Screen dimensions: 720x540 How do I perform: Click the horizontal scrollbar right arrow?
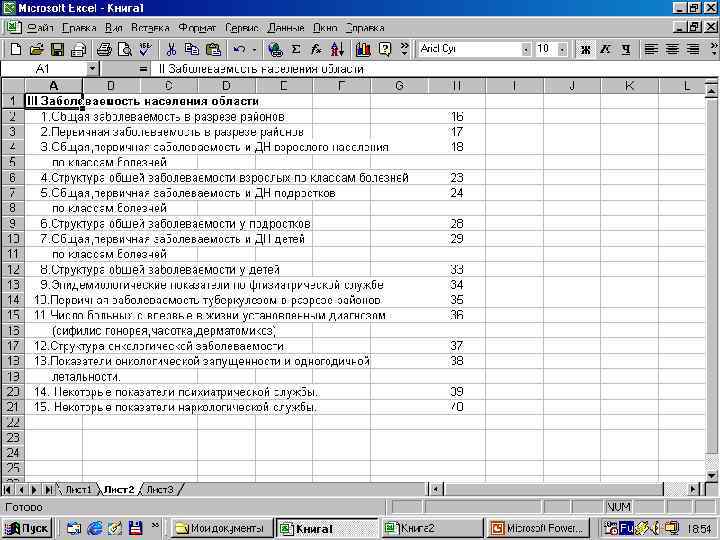(x=694, y=489)
